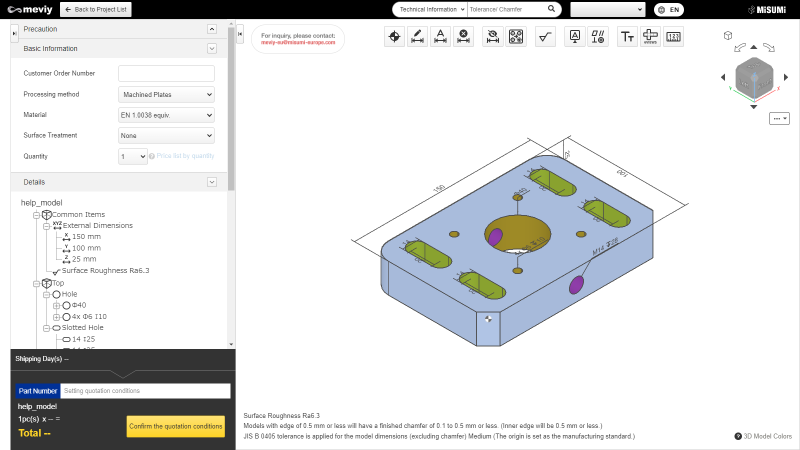Collapse the Common Items tree node
Image resolution: width=800 pixels, height=450 pixels.
pos(37,215)
